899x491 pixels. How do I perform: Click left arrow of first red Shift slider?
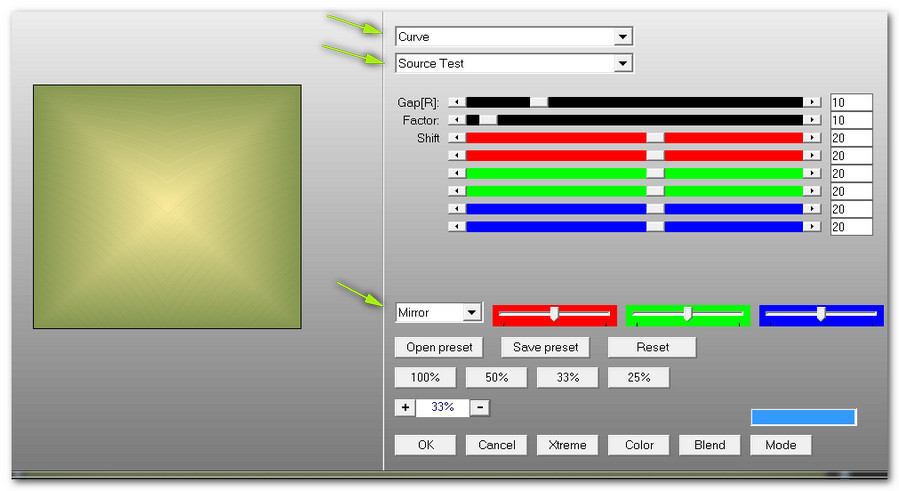[x=457, y=138]
